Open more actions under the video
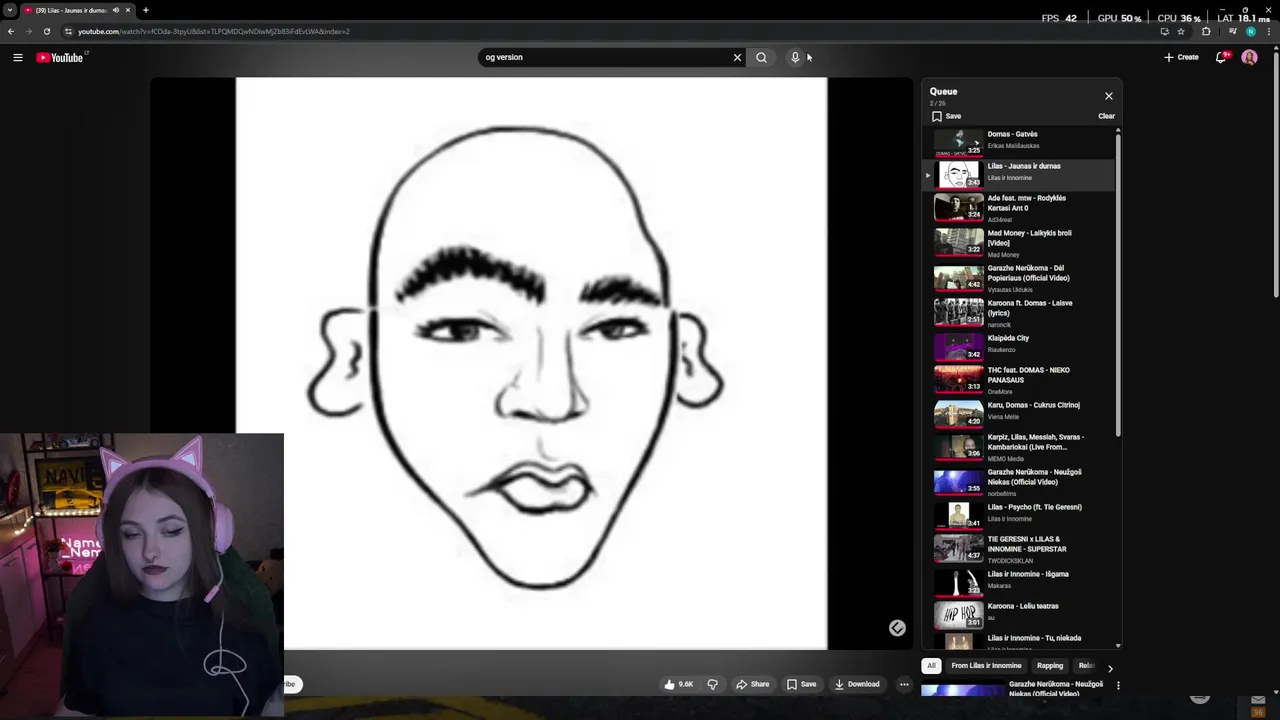The width and height of the screenshot is (1280, 720). click(904, 684)
